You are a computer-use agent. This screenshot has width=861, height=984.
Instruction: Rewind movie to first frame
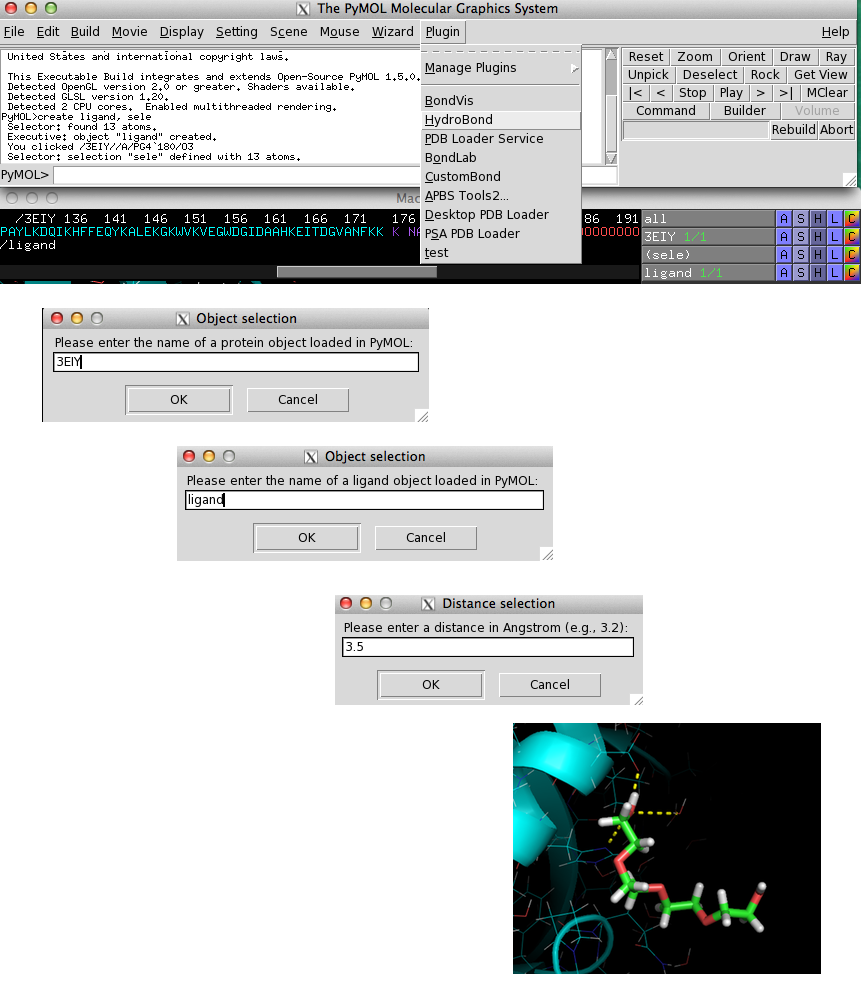click(x=636, y=93)
